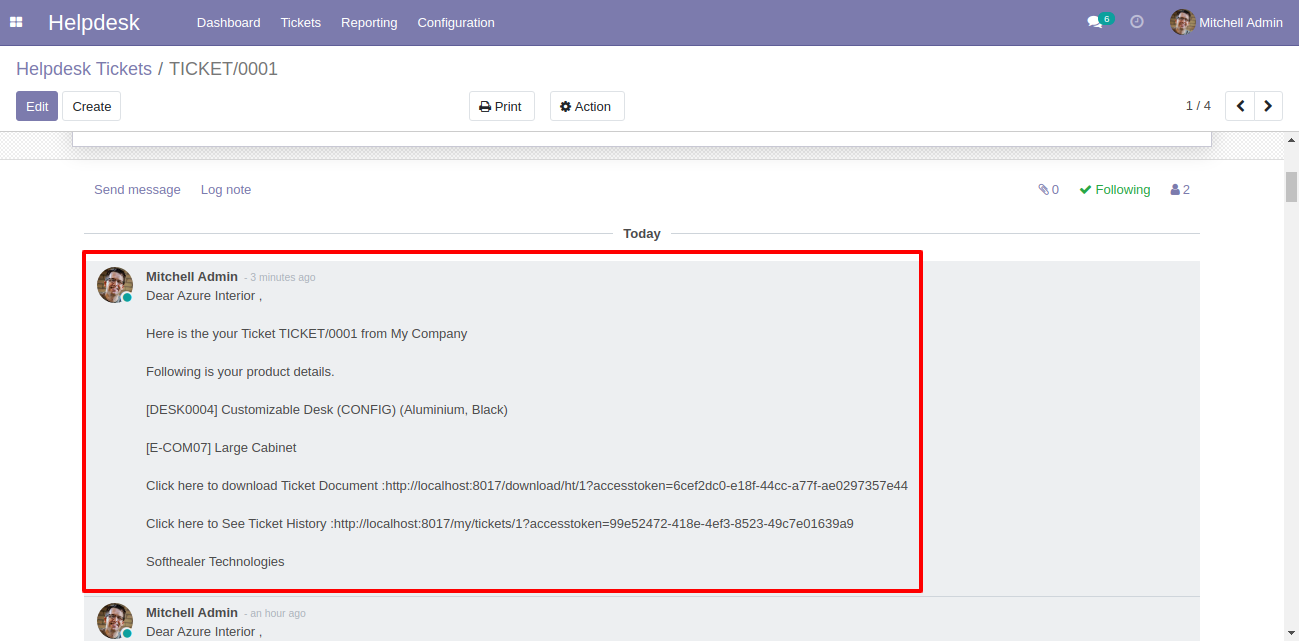Click 'Following is your product details.' text

[x=240, y=372]
